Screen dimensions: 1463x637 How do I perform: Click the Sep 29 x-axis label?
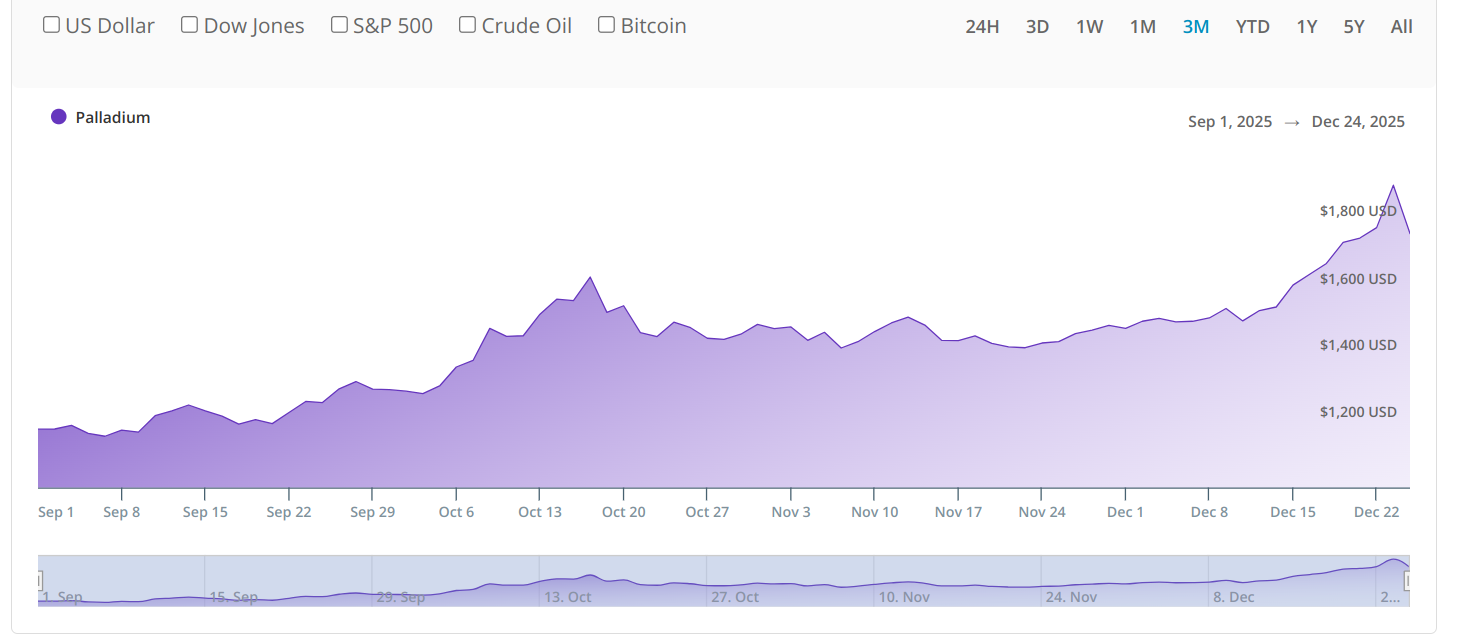pyautogui.click(x=372, y=512)
